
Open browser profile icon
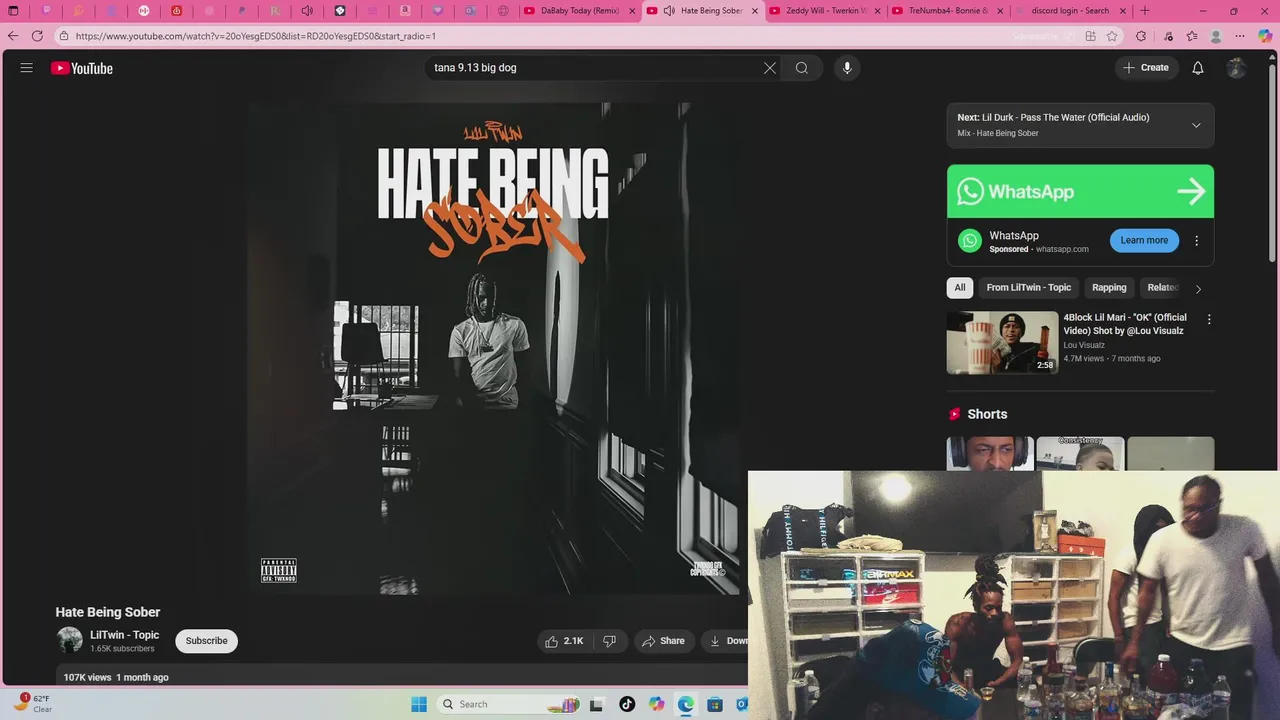point(1216,36)
